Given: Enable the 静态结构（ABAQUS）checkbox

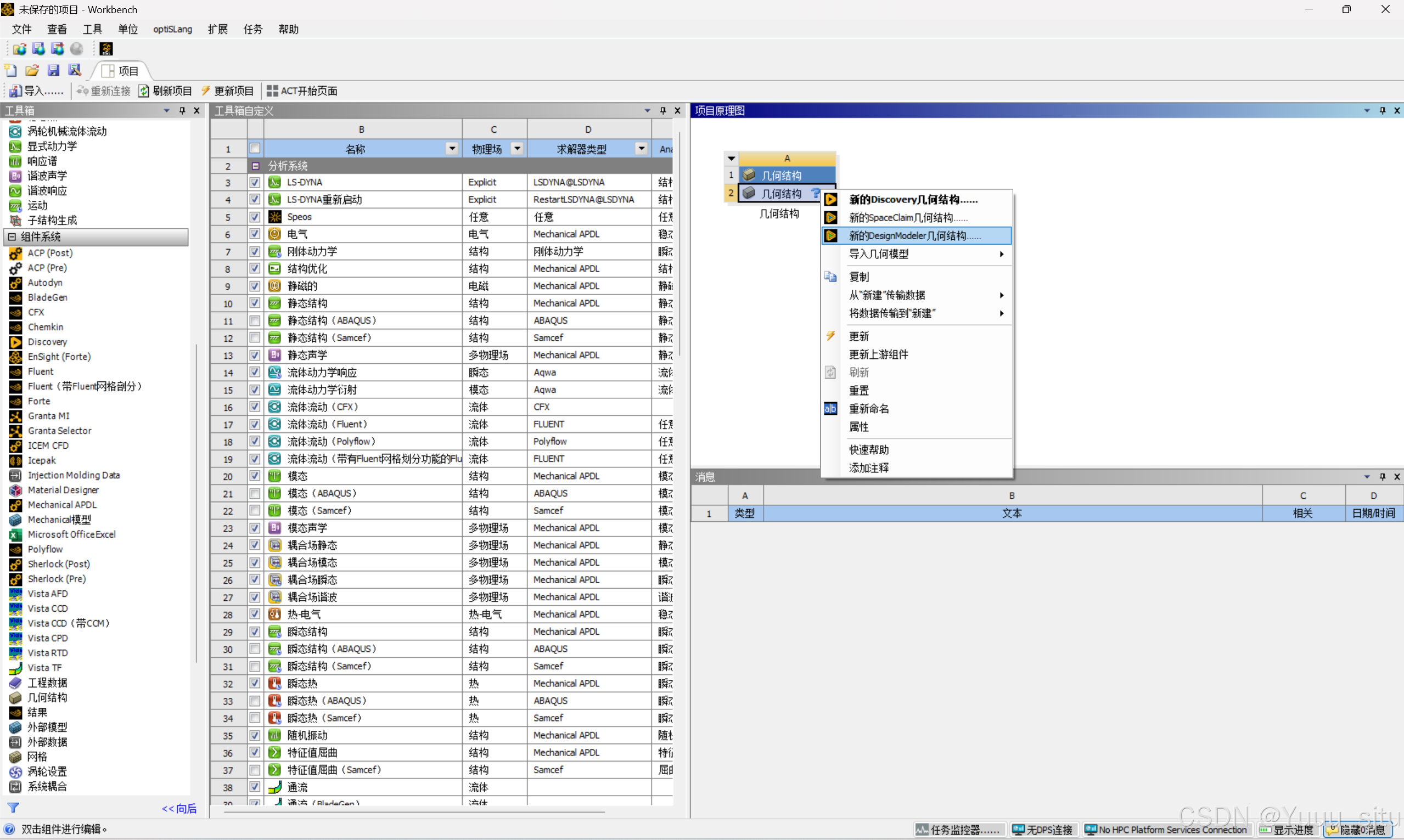Looking at the screenshot, I should click(x=255, y=320).
